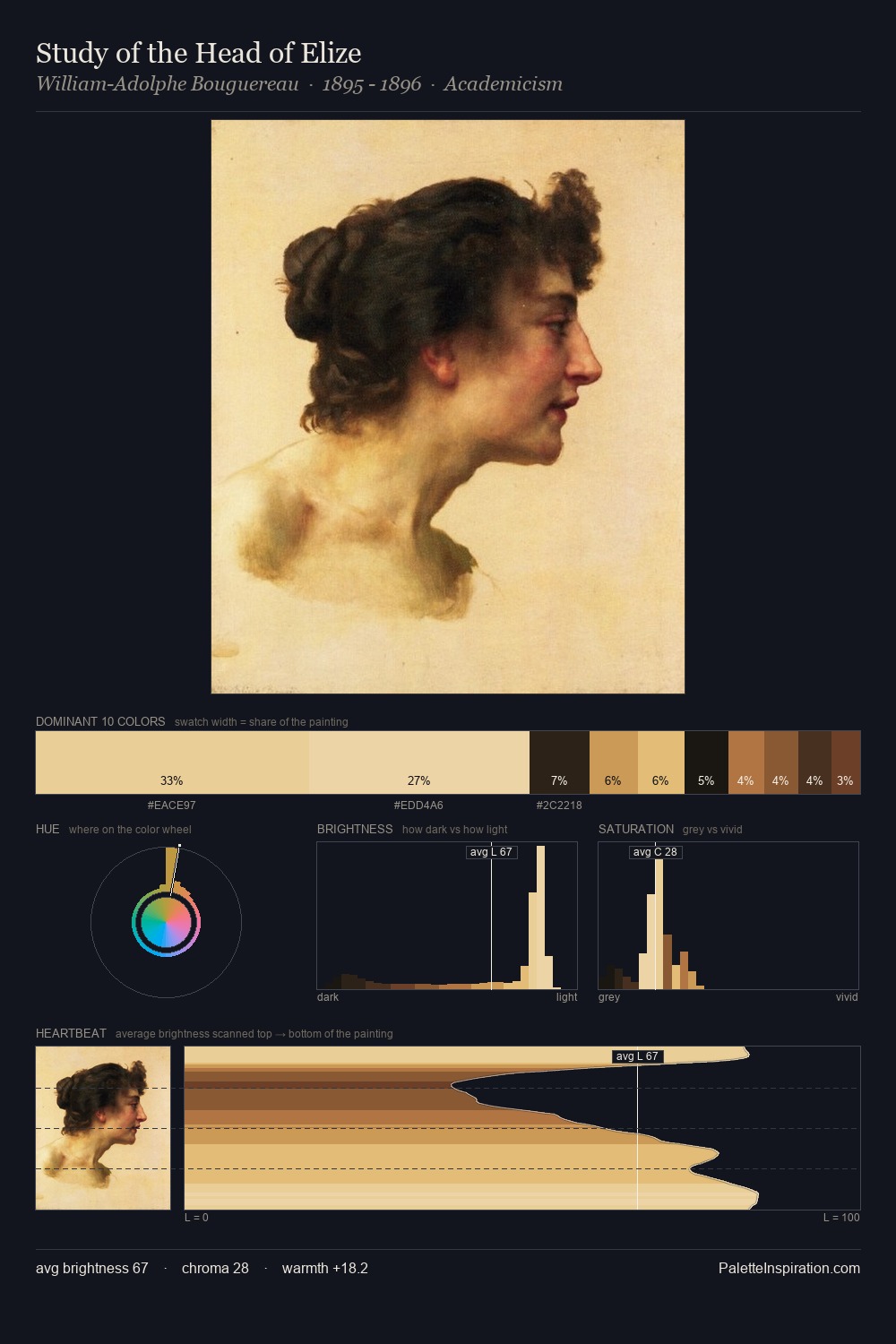Click the '1895 - 1896' date text

(x=372, y=84)
